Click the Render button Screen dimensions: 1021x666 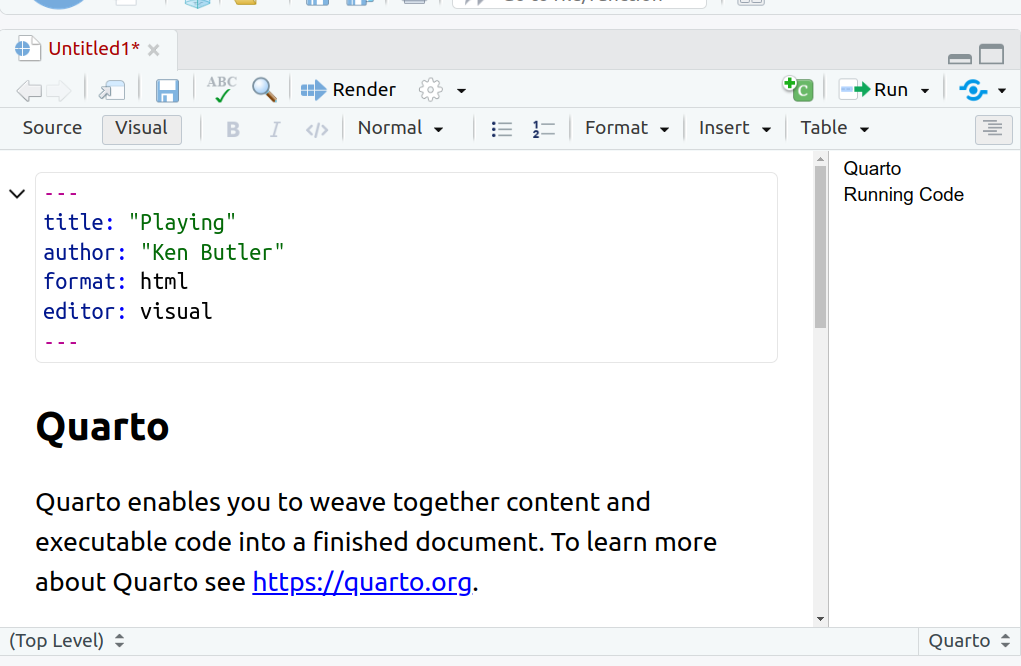[349, 90]
